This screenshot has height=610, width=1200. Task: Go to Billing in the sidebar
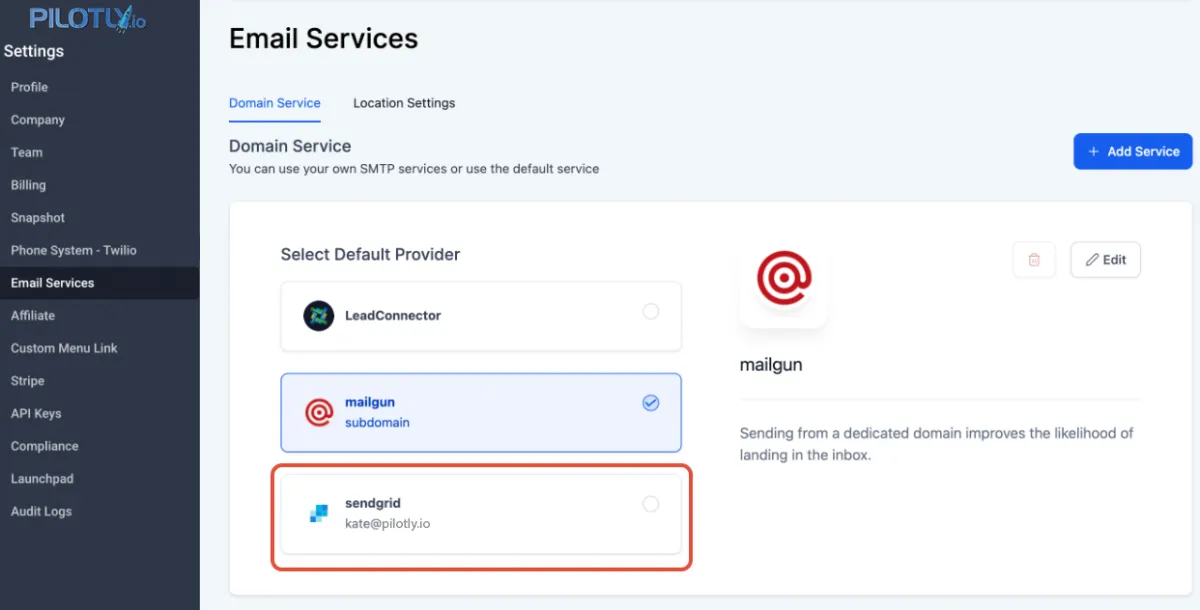29,185
